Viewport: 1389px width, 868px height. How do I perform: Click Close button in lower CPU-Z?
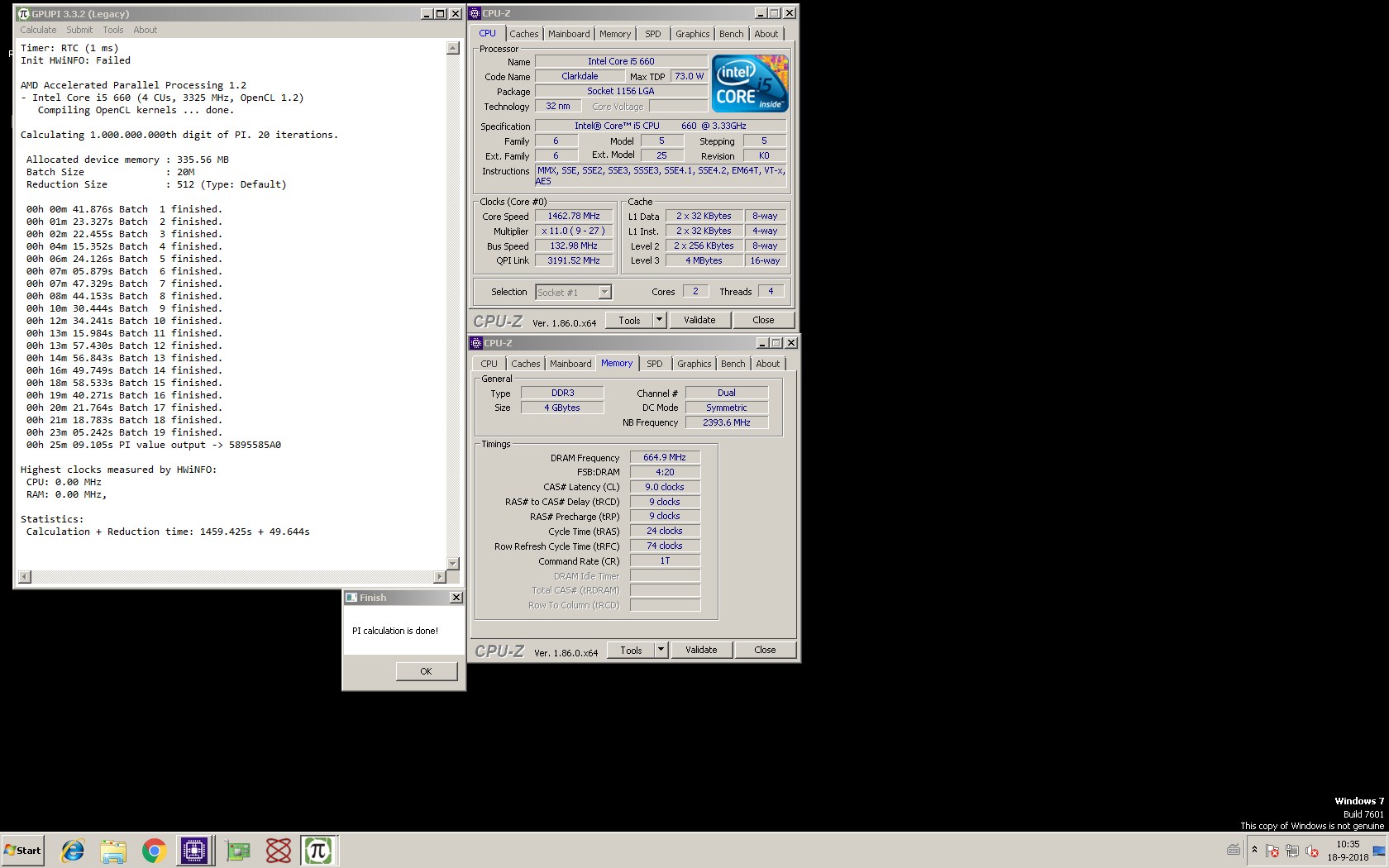765,650
